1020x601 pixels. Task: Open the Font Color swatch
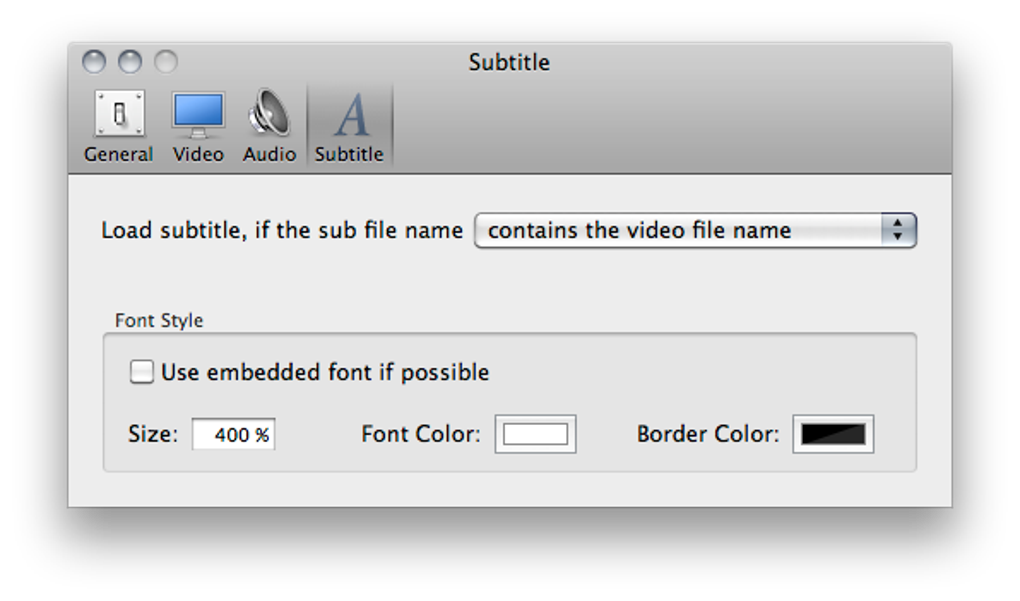535,434
